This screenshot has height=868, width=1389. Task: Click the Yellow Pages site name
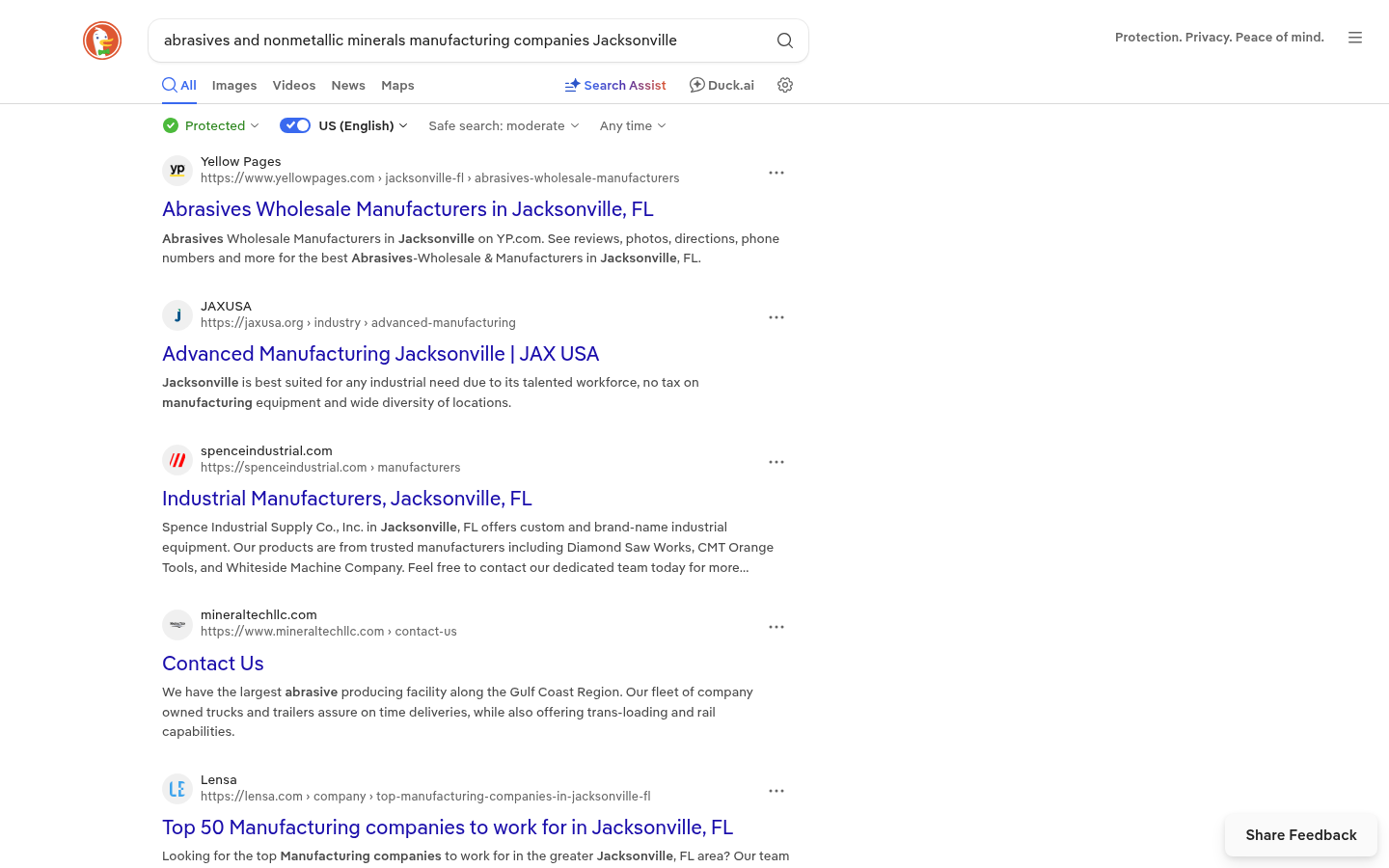(241, 161)
